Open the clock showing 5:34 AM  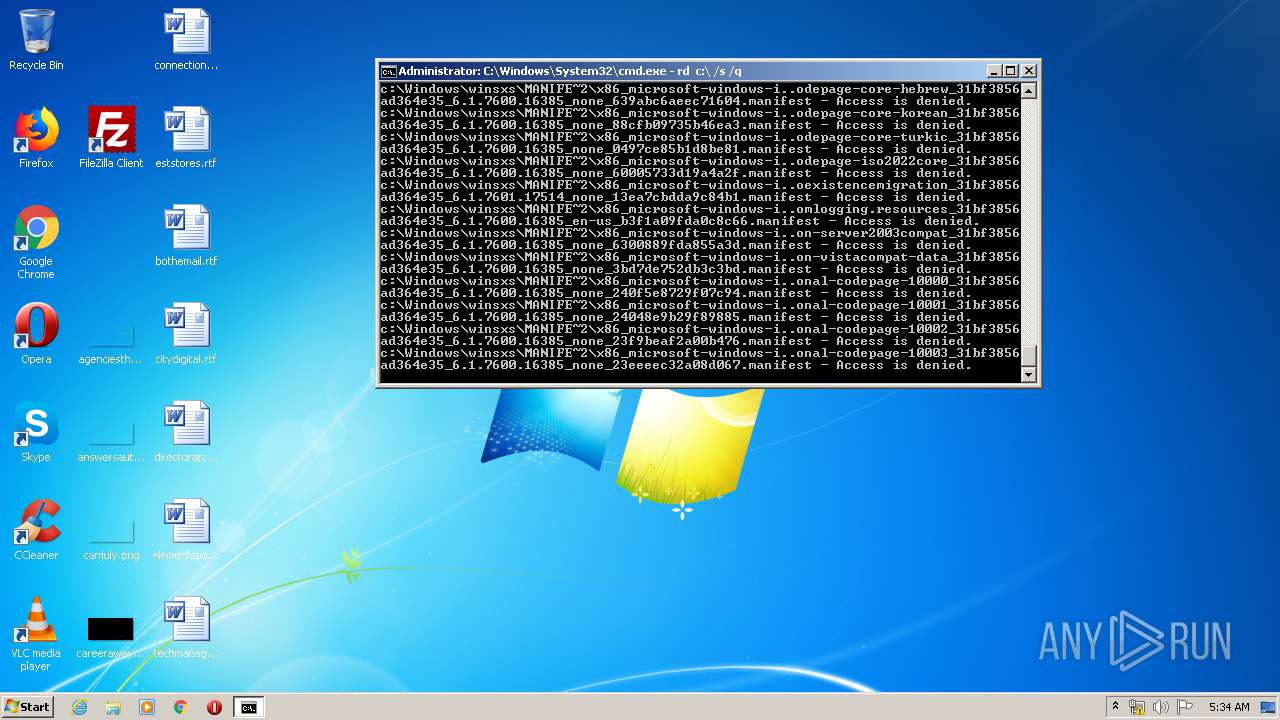point(1229,707)
